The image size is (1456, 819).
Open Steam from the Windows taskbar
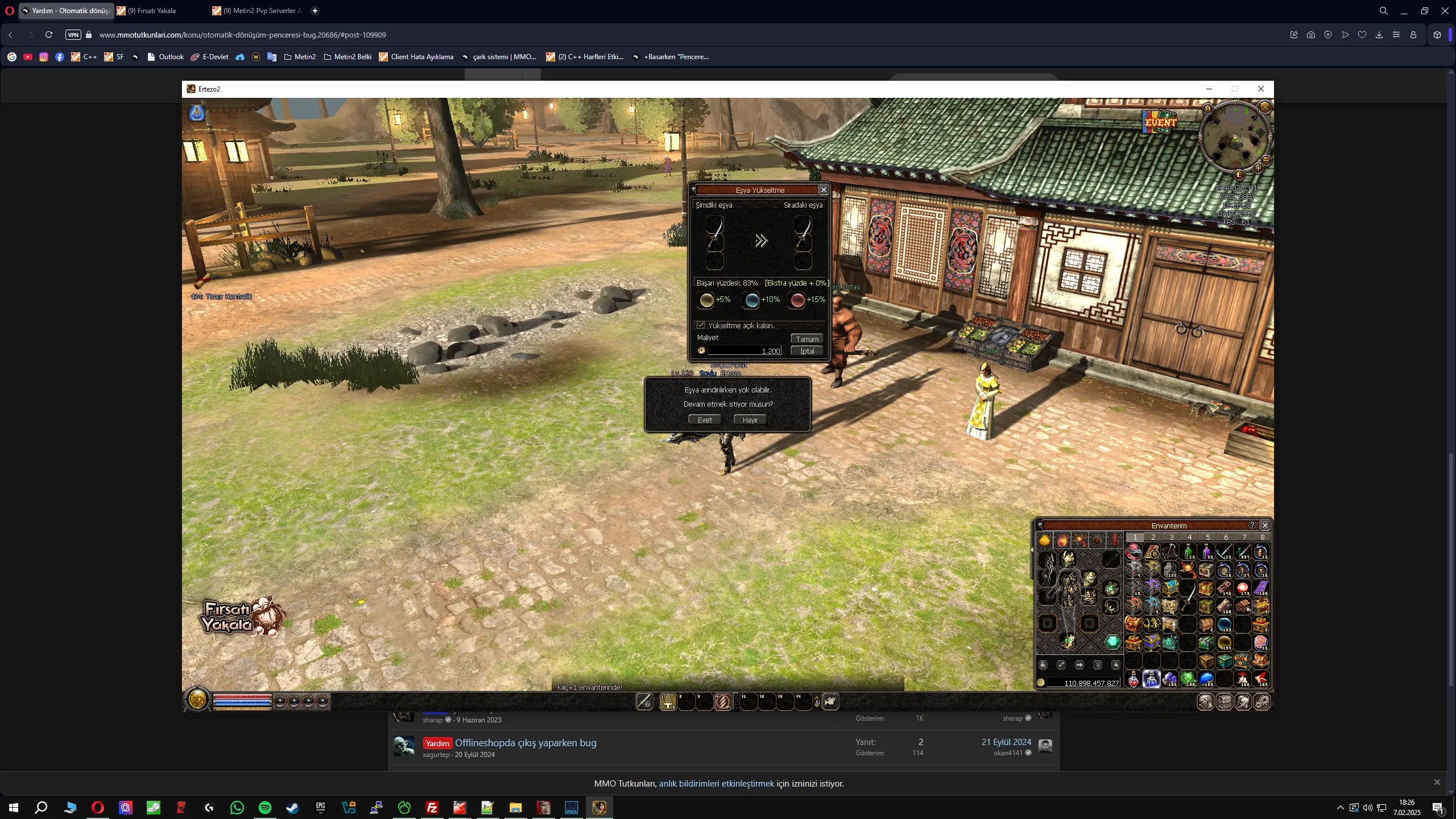[292, 808]
